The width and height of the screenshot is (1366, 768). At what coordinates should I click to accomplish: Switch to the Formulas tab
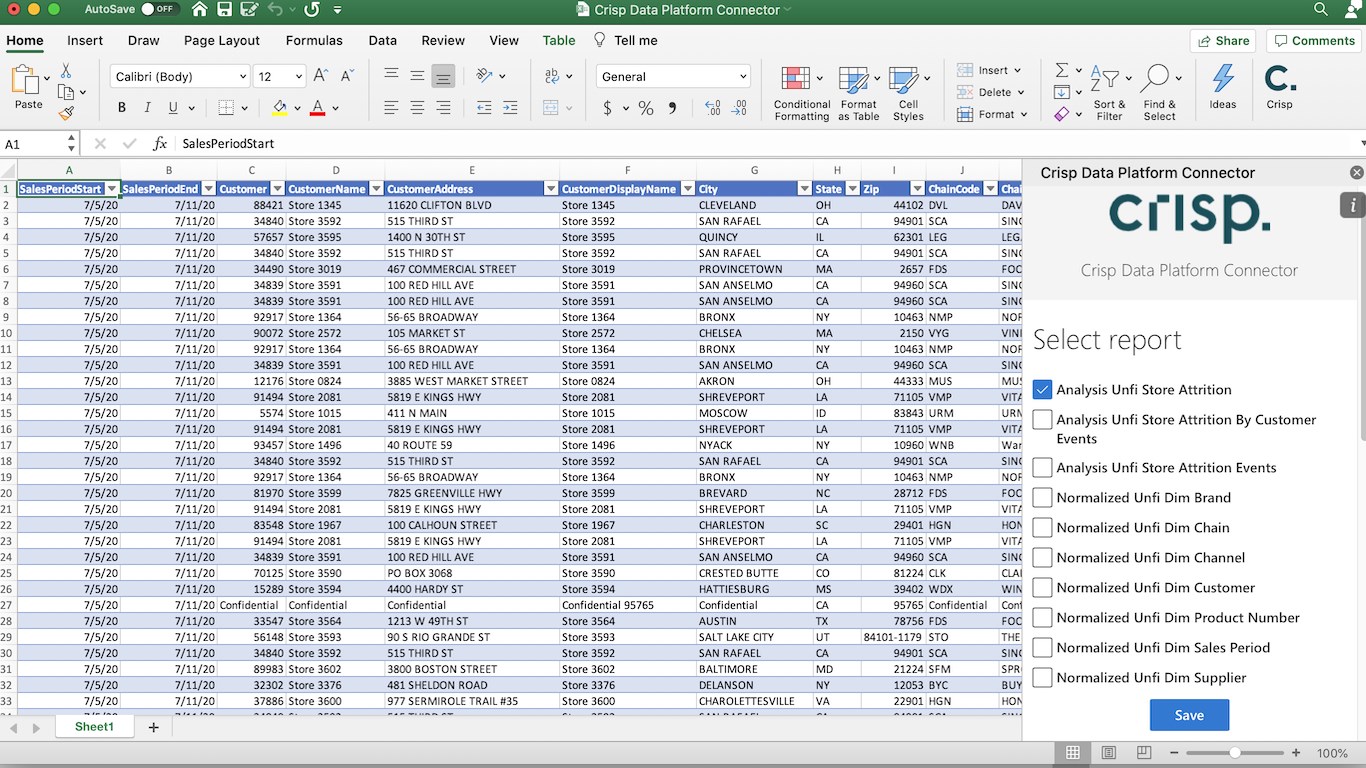click(x=314, y=41)
